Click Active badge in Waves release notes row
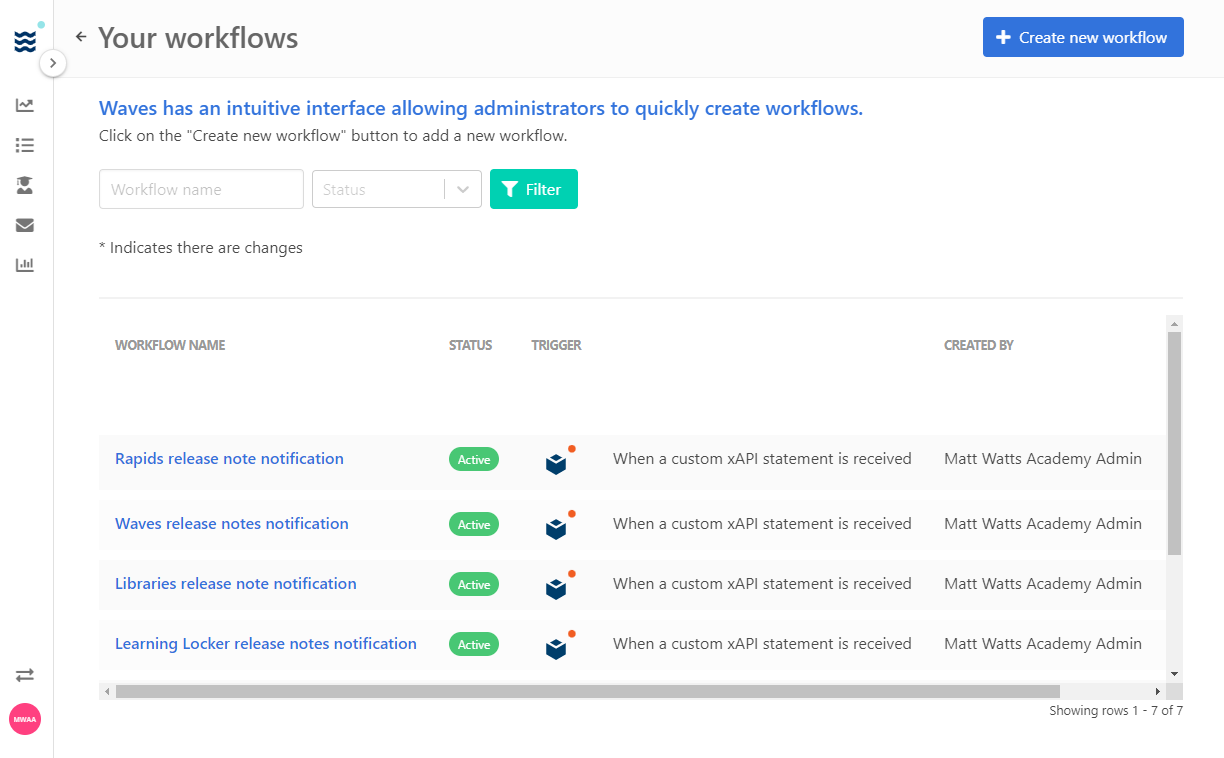 pyautogui.click(x=474, y=525)
